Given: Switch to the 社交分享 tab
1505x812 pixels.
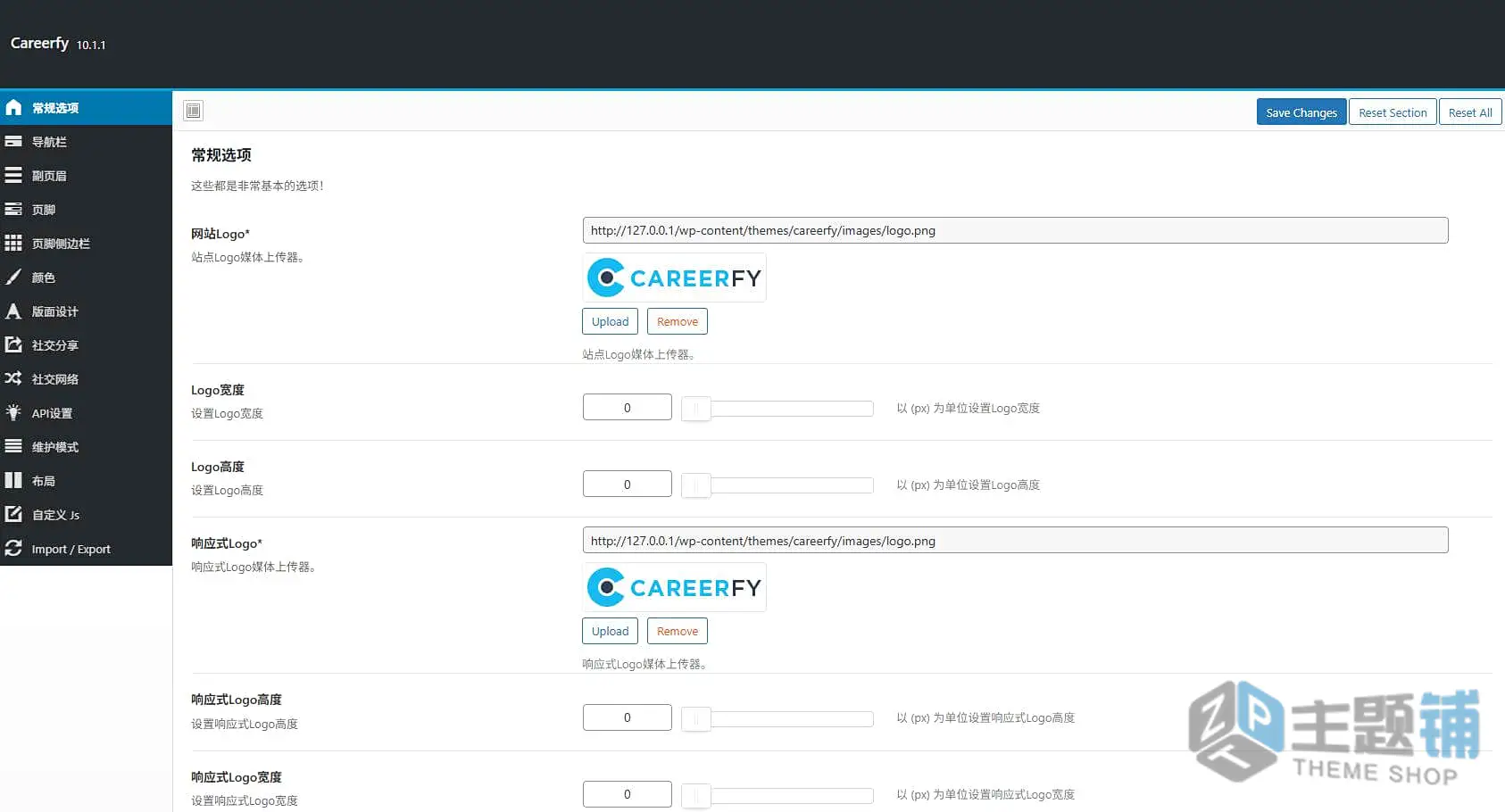Looking at the screenshot, I should point(86,345).
